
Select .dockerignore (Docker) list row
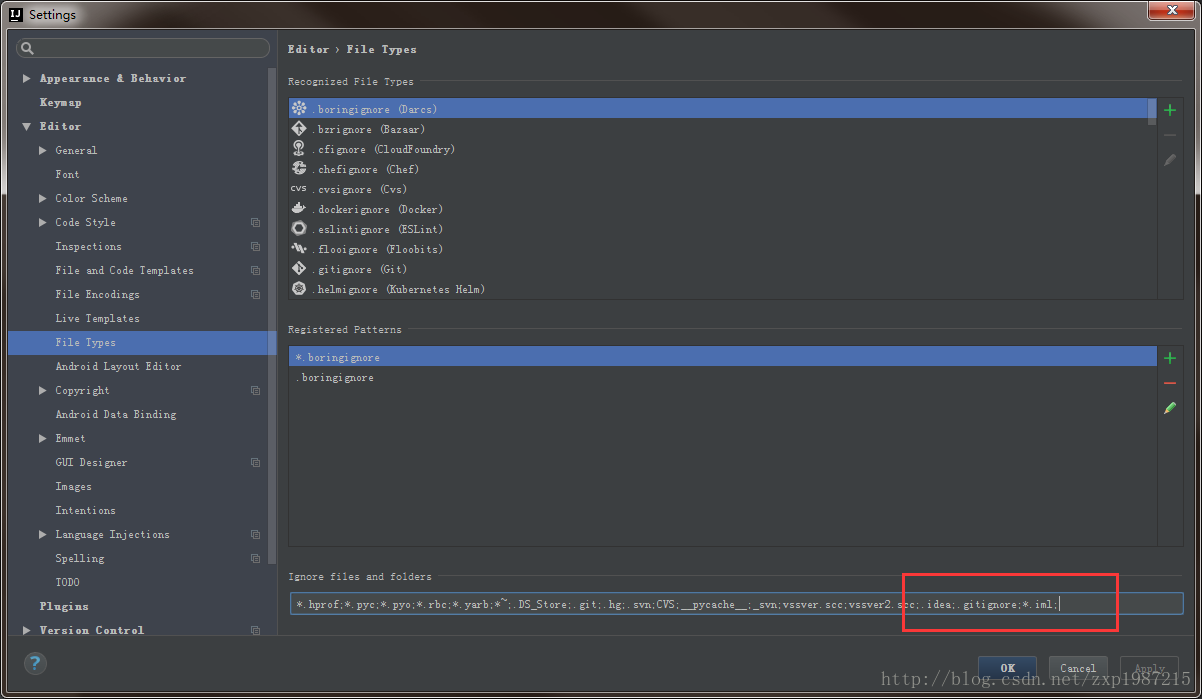pos(718,209)
